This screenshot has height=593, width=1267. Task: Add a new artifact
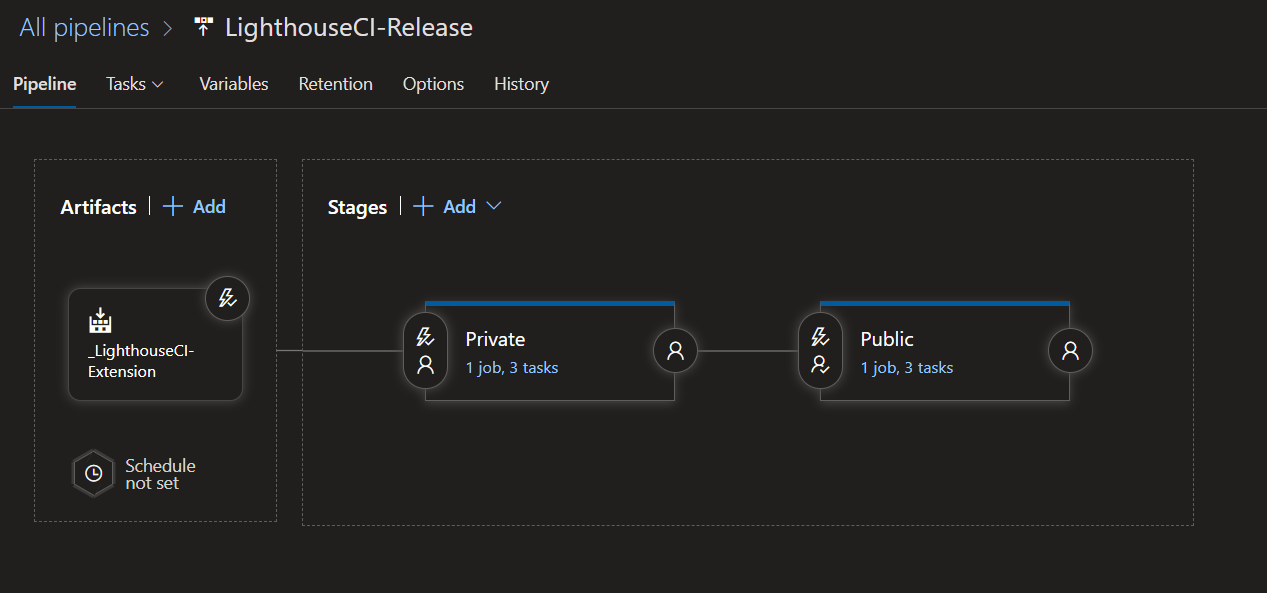(x=195, y=206)
